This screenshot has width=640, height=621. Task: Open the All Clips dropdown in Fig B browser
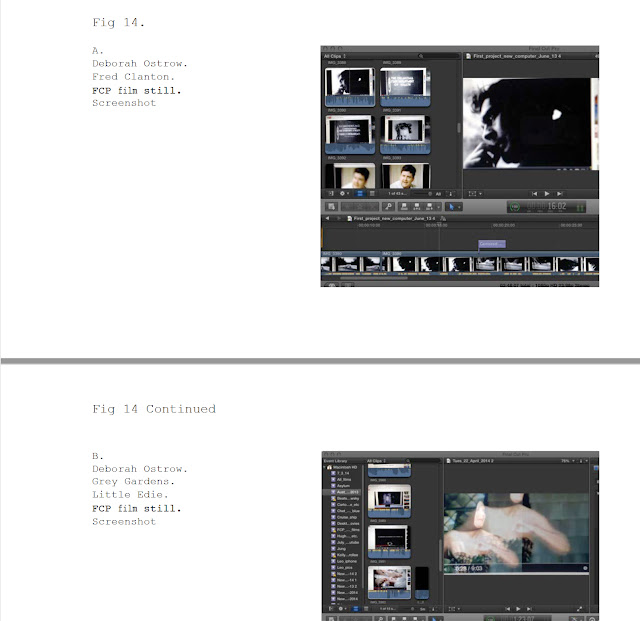pyautogui.click(x=377, y=461)
